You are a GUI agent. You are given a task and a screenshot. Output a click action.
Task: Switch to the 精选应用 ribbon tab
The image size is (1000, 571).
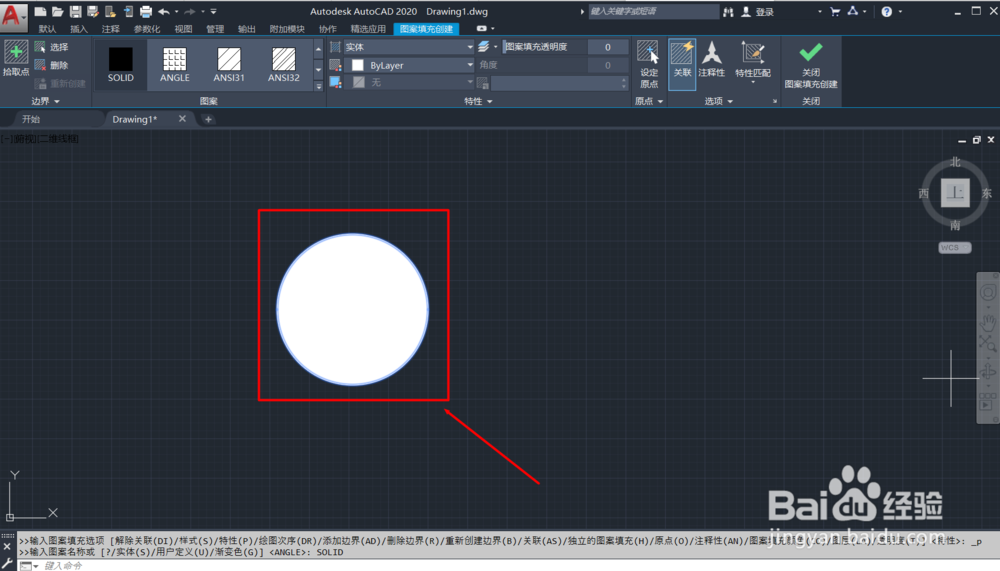(368, 29)
